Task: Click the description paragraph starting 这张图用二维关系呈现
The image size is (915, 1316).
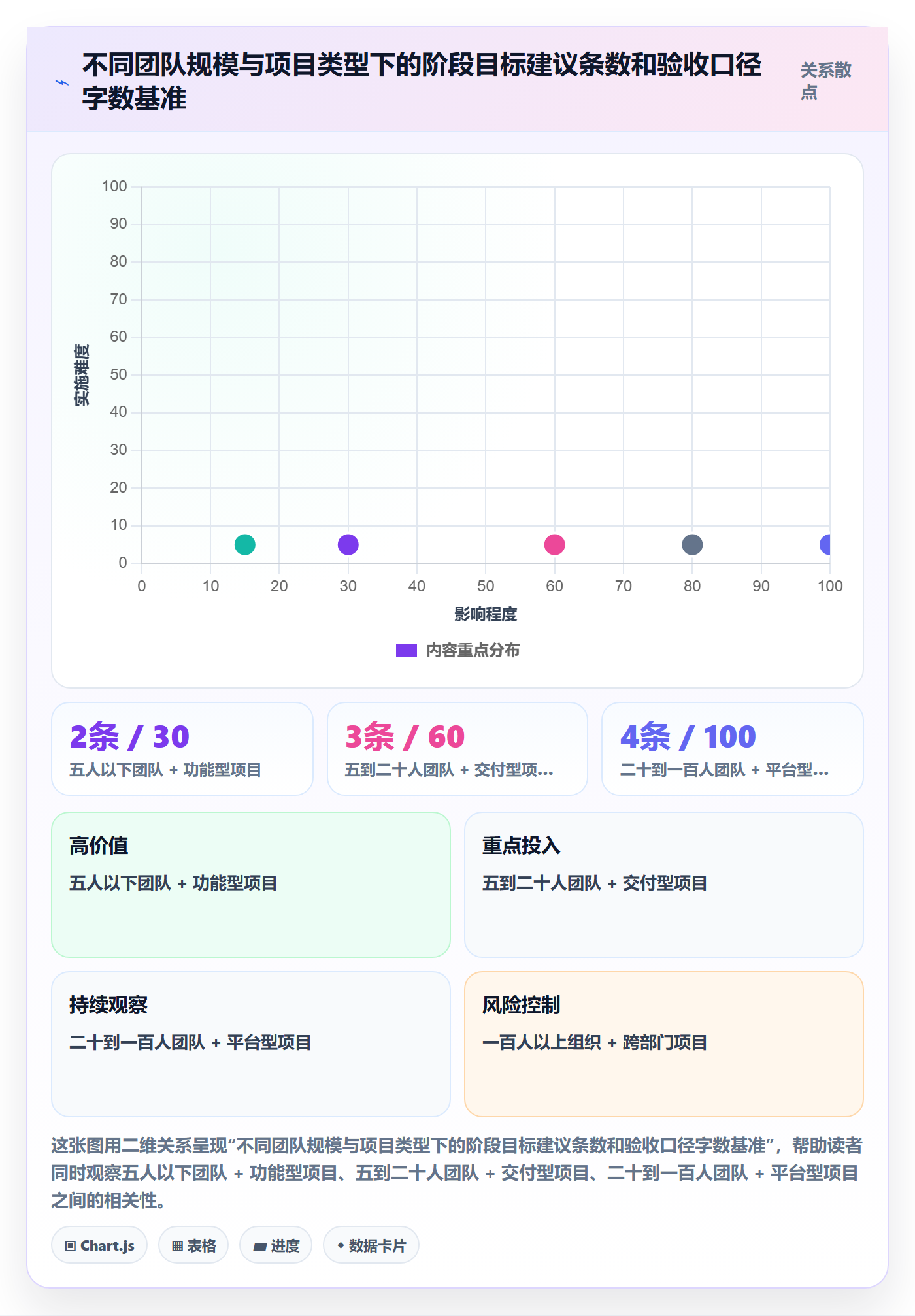Action: point(457,1173)
